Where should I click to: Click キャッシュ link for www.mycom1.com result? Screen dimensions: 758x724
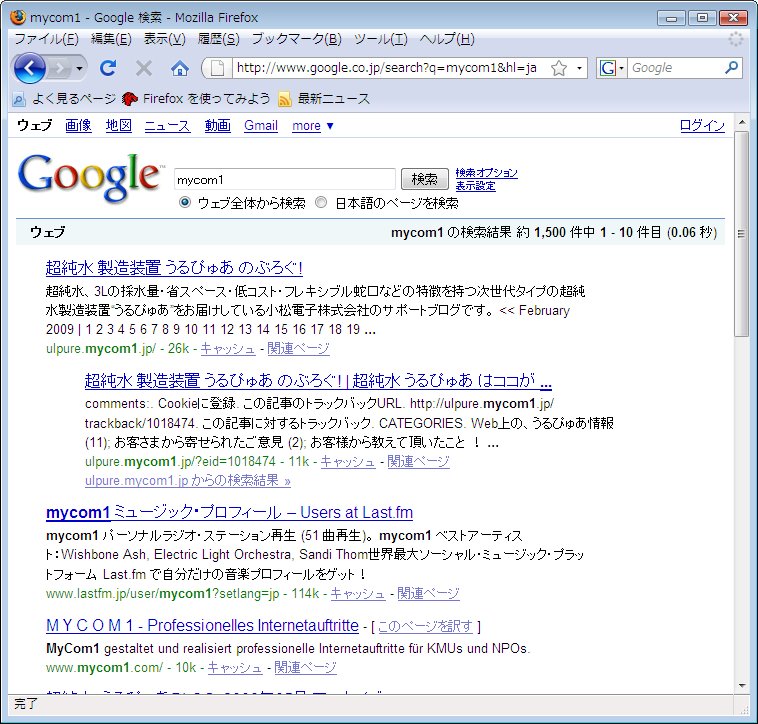(235, 667)
